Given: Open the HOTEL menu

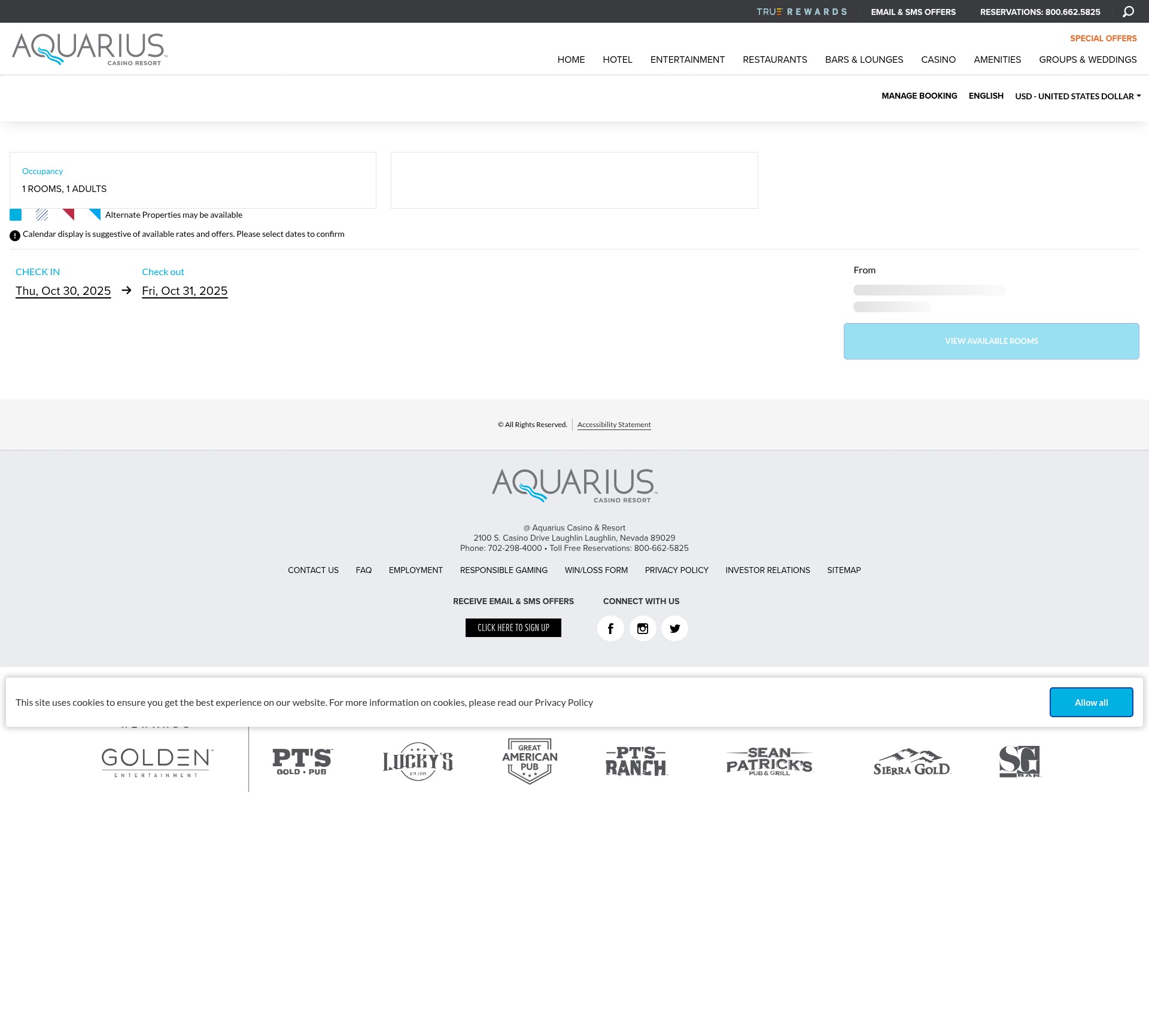Looking at the screenshot, I should (618, 60).
